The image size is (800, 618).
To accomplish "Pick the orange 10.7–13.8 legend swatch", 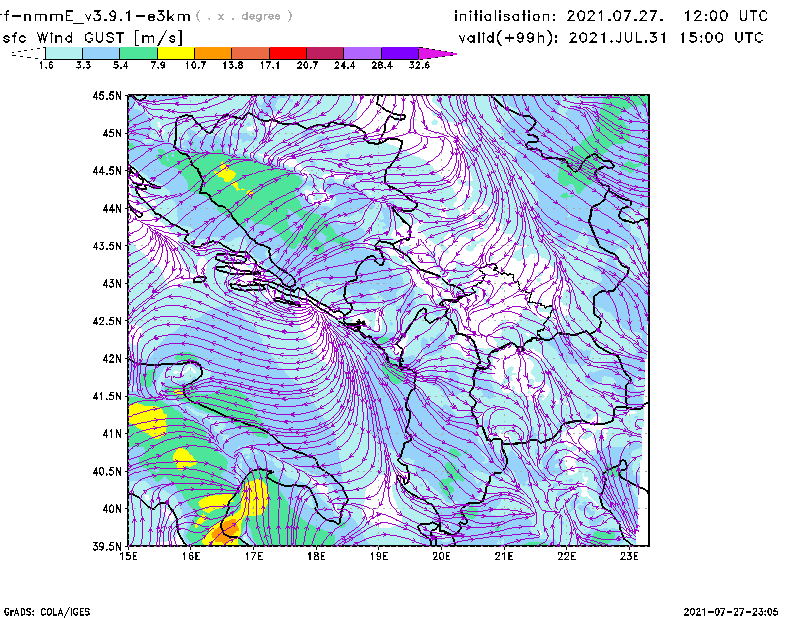I will coord(213,53).
